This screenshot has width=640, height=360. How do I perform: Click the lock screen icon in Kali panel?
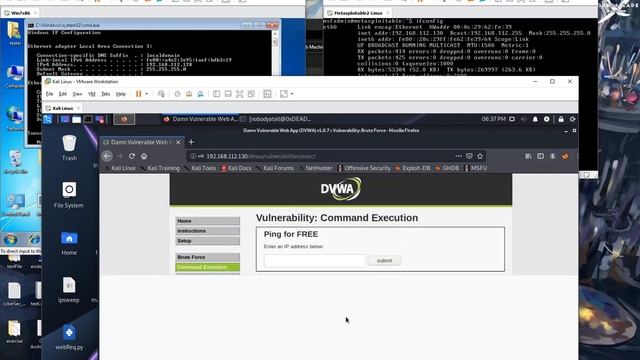pyautogui.click(x=561, y=119)
